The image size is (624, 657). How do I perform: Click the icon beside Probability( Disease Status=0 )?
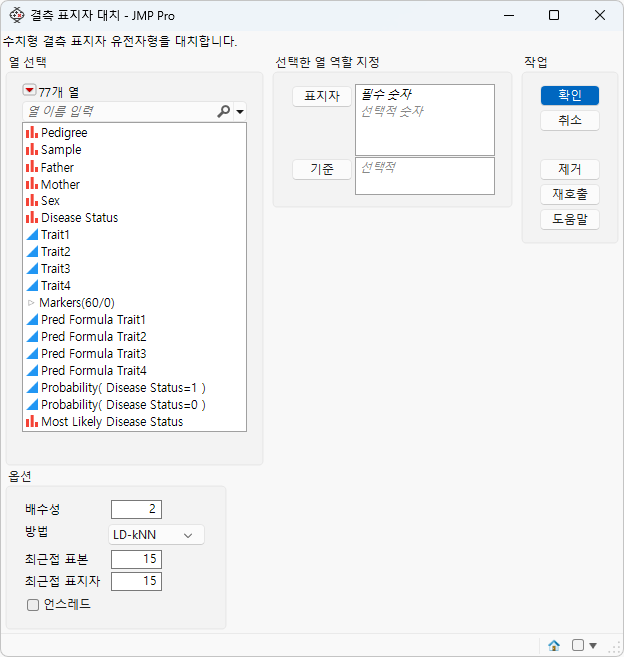click(x=32, y=404)
